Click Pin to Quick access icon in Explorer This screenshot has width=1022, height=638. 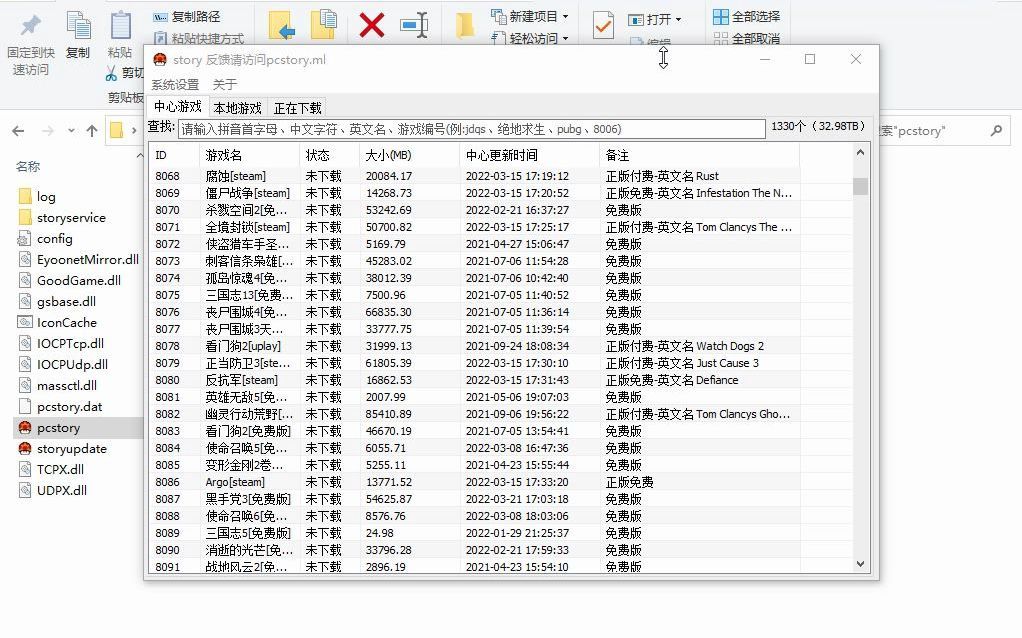pyautogui.click(x=30, y=26)
